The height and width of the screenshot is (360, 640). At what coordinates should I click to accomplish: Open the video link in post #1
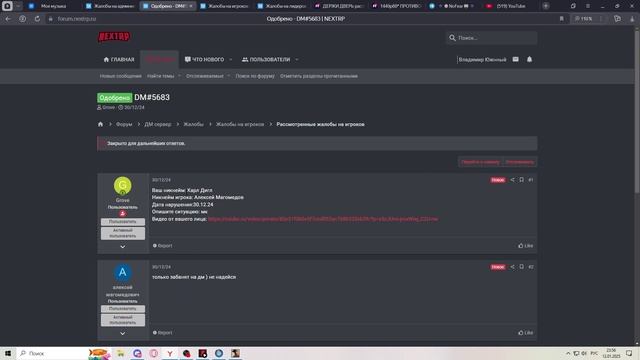tap(323, 219)
